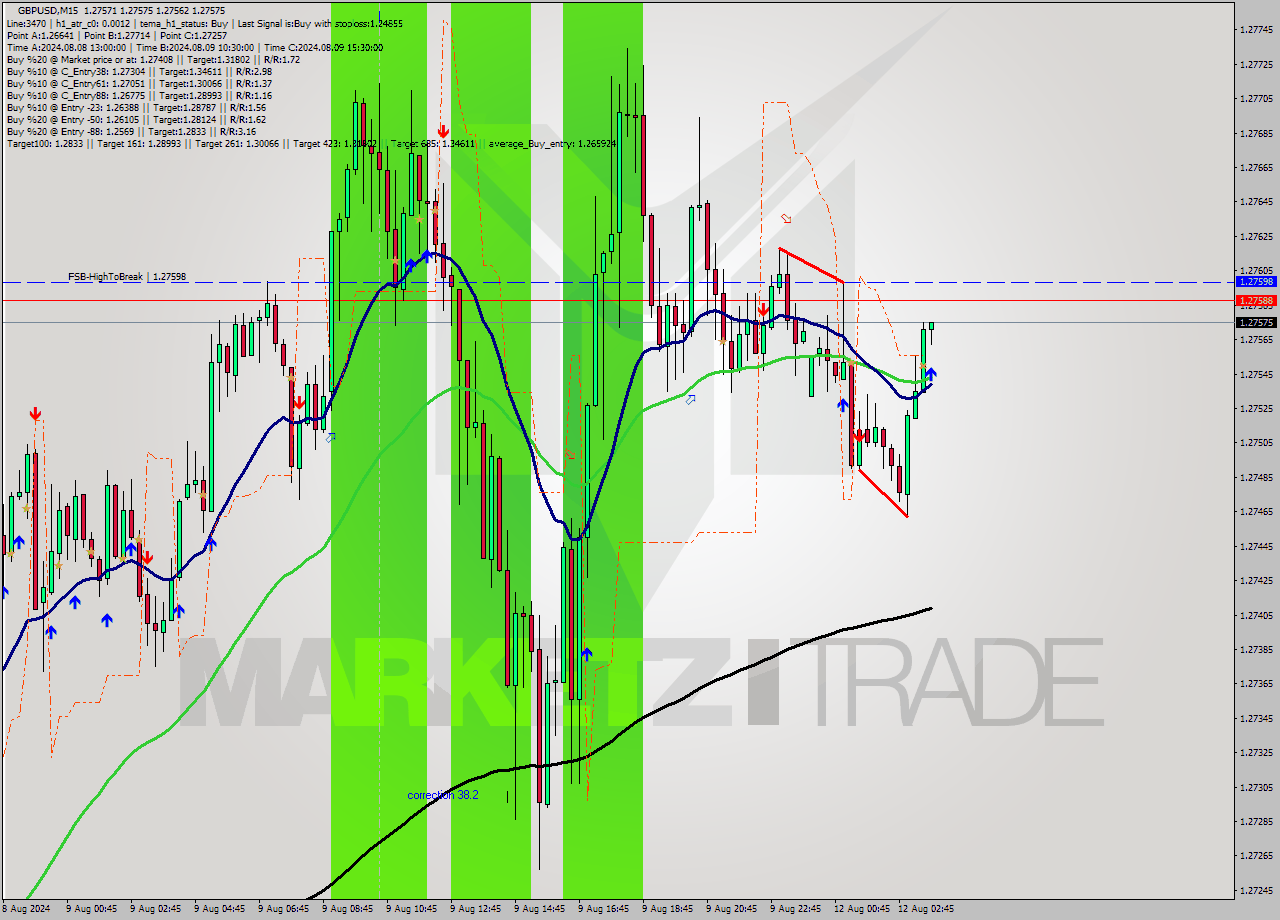Screen dimensions: 1280x920
Task: Click the '9 Aug 06:45' time label
Action: pos(283,909)
